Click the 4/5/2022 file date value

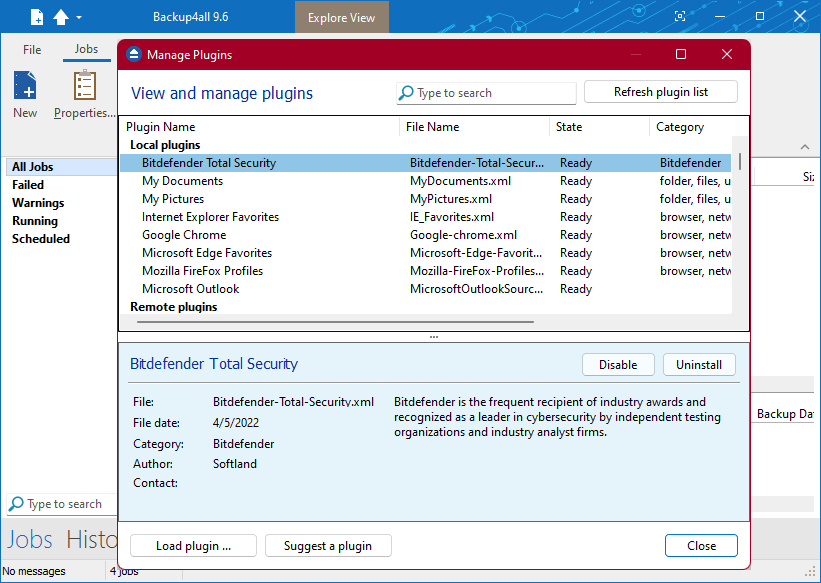tap(236, 423)
